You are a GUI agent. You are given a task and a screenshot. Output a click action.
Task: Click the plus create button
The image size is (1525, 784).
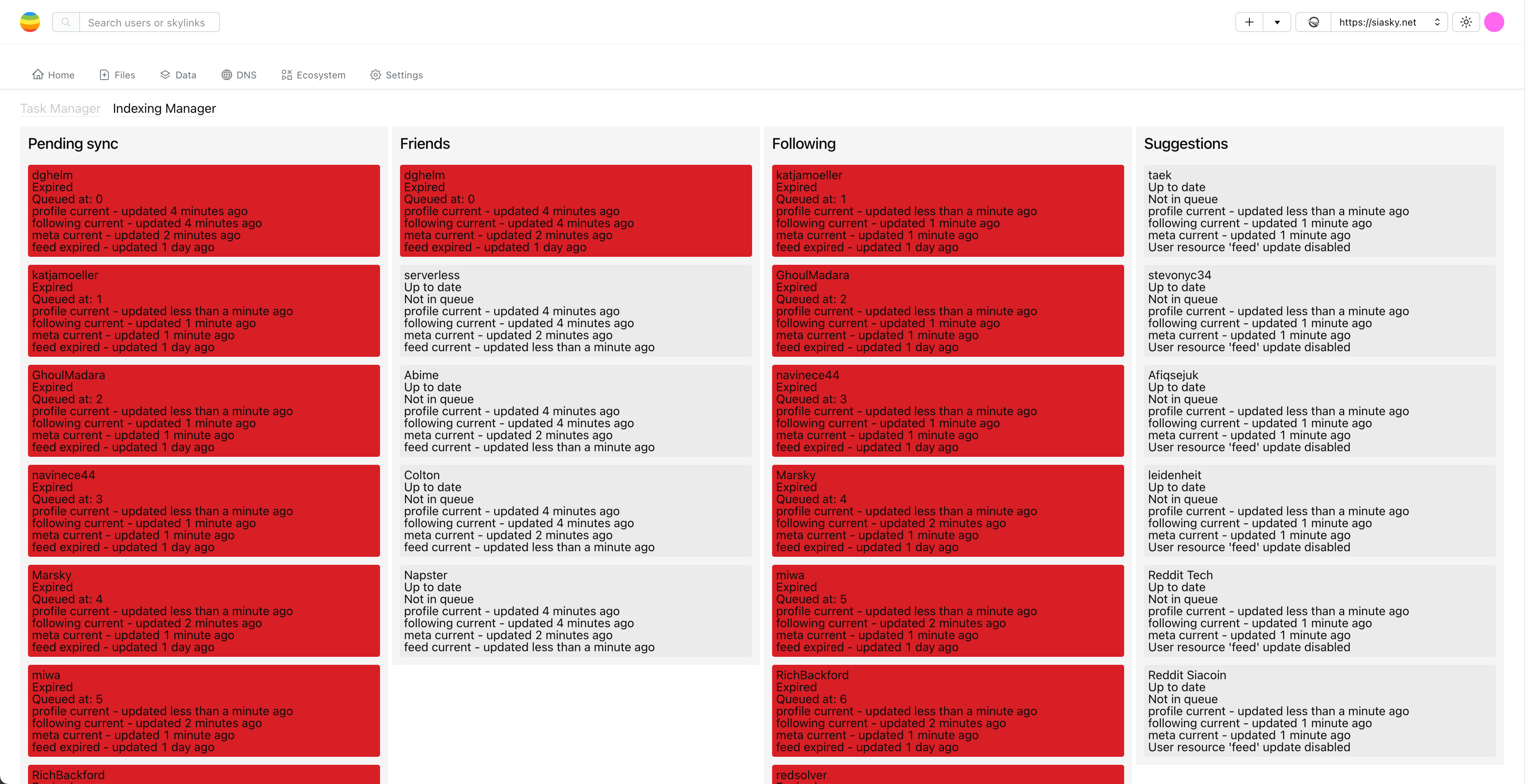click(1249, 22)
